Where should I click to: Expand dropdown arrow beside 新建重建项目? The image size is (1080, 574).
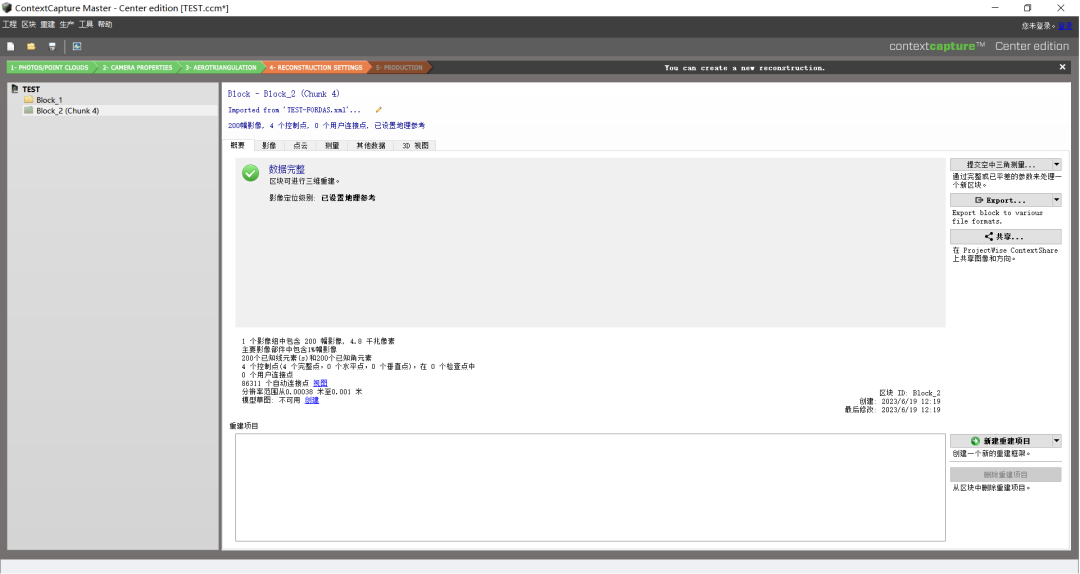click(x=1057, y=441)
